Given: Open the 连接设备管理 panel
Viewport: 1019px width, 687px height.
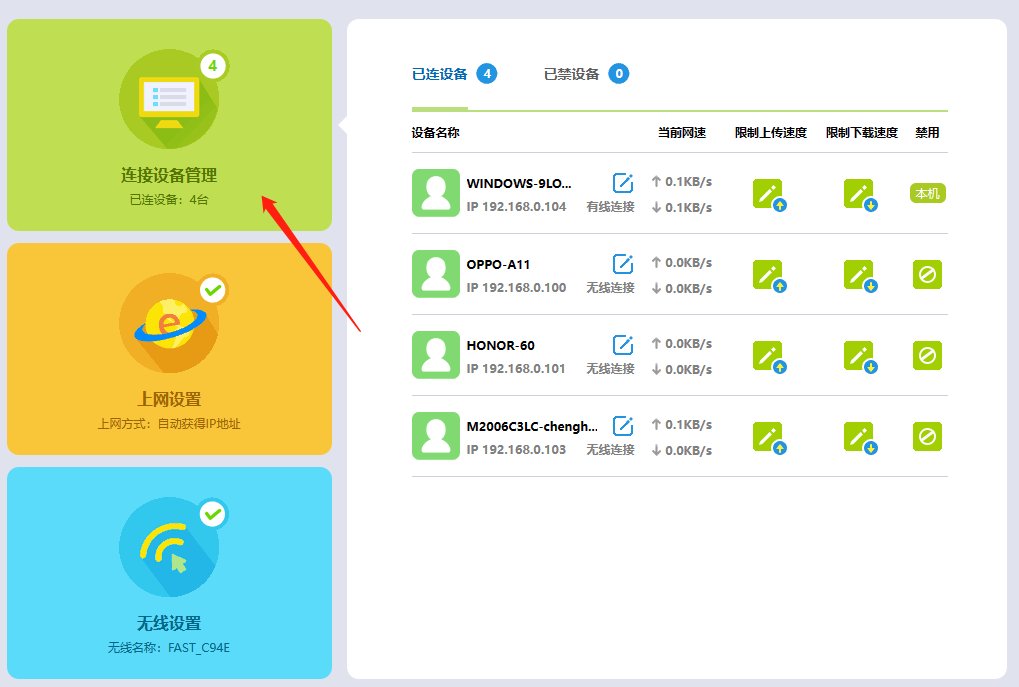Looking at the screenshot, I should [x=169, y=125].
